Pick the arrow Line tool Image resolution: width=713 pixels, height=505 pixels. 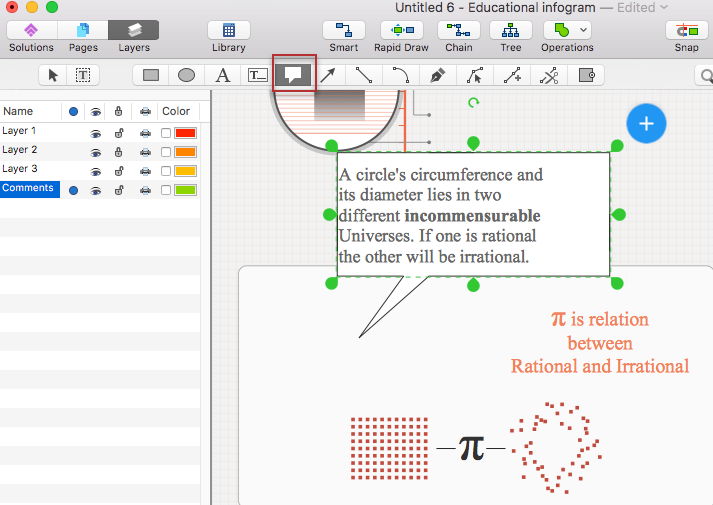(328, 75)
